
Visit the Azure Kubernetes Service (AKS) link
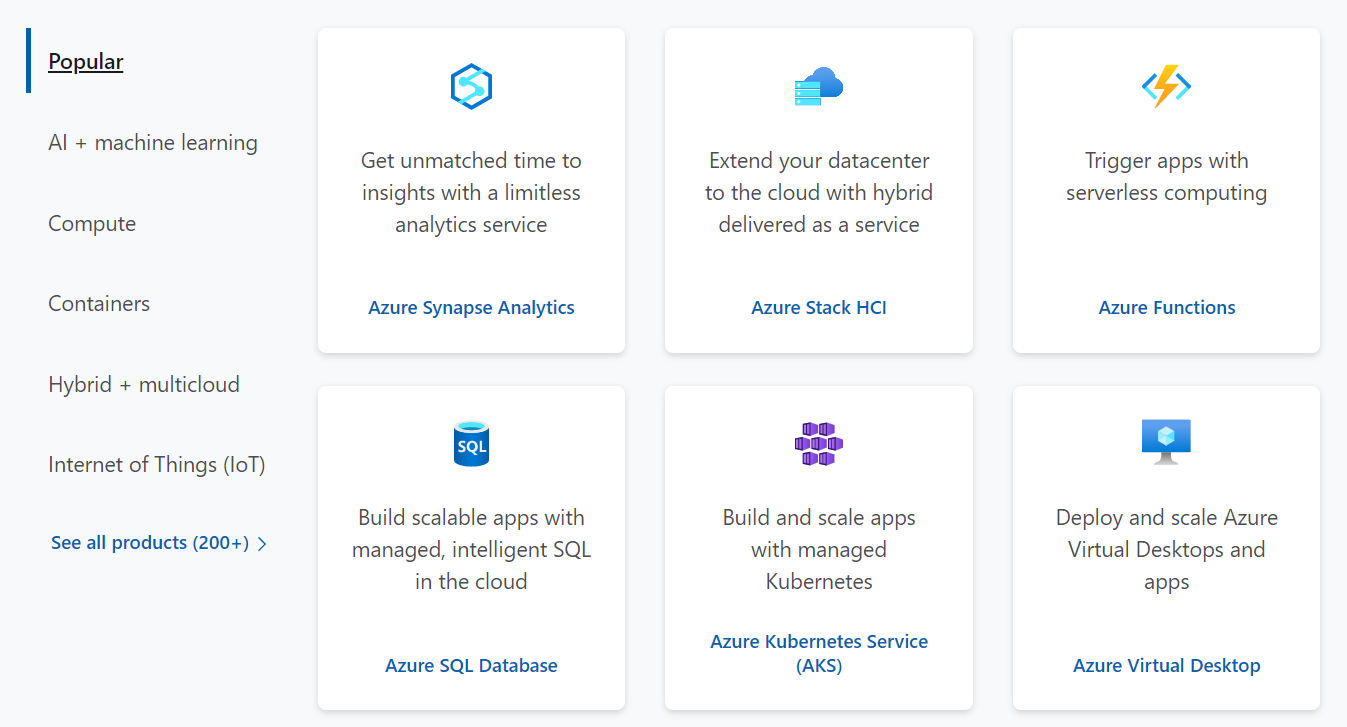point(819,653)
